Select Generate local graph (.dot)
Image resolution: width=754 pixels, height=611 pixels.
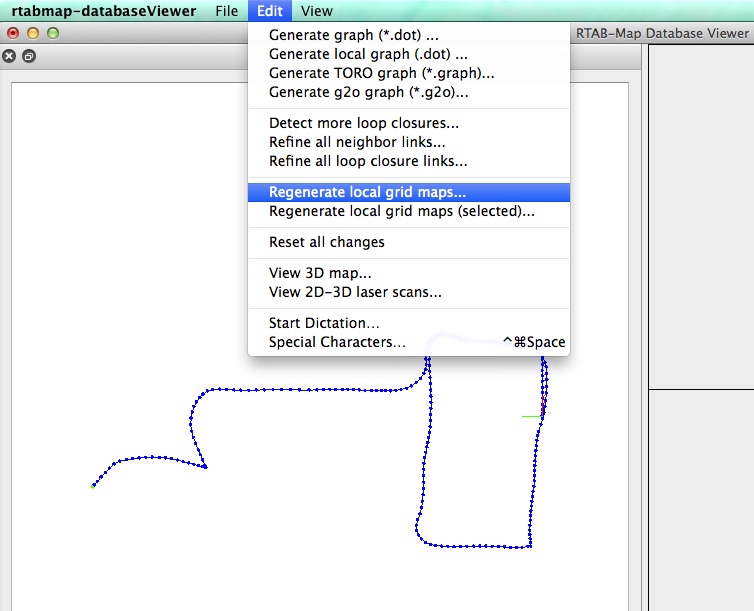coord(368,54)
